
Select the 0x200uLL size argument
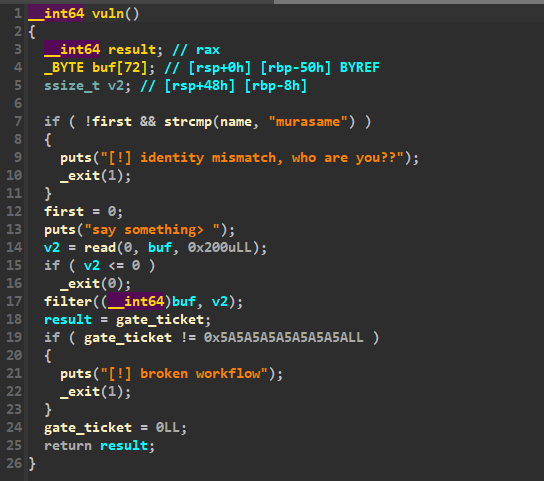(220, 247)
